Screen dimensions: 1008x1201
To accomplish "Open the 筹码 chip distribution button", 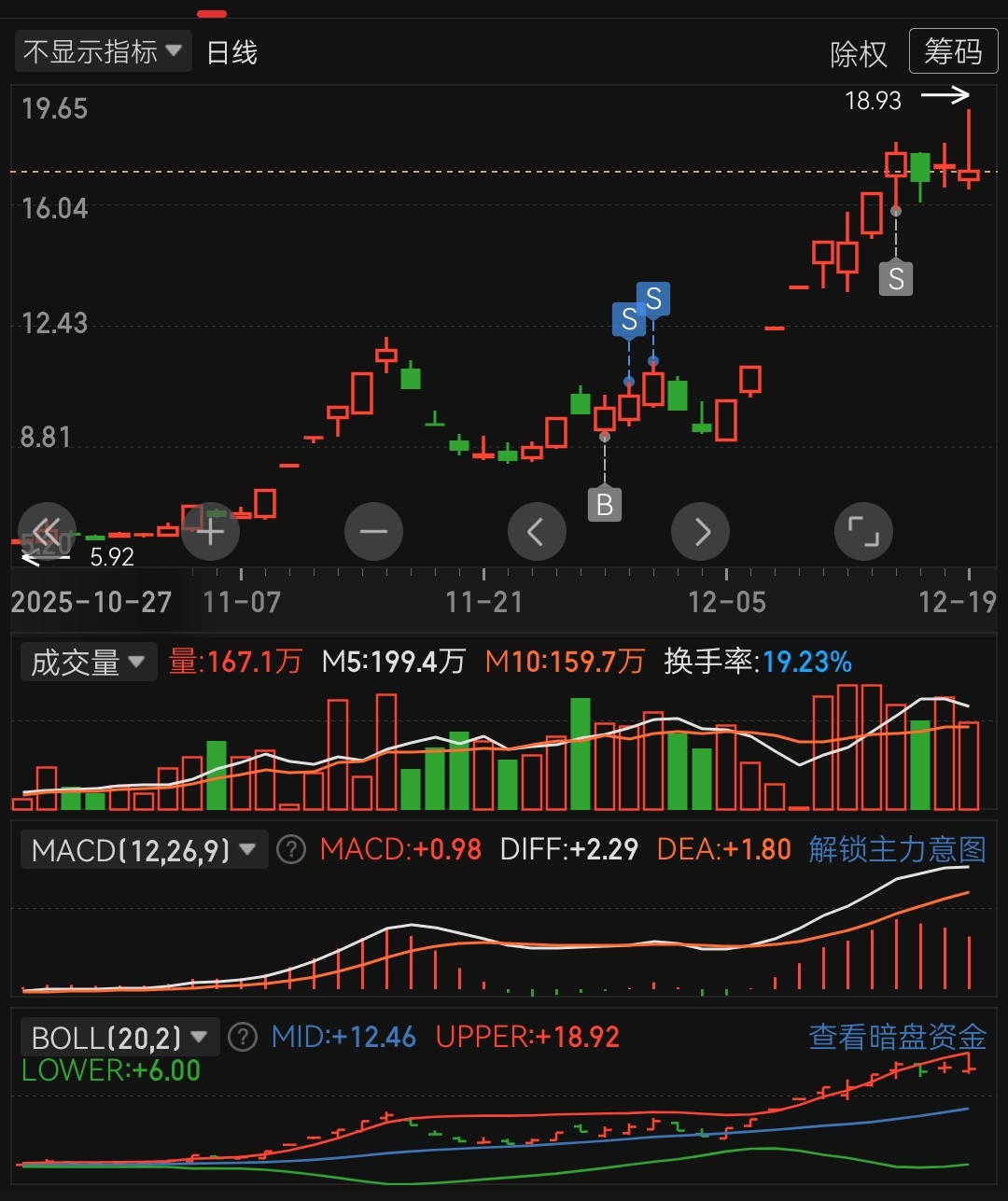I will click(x=953, y=51).
